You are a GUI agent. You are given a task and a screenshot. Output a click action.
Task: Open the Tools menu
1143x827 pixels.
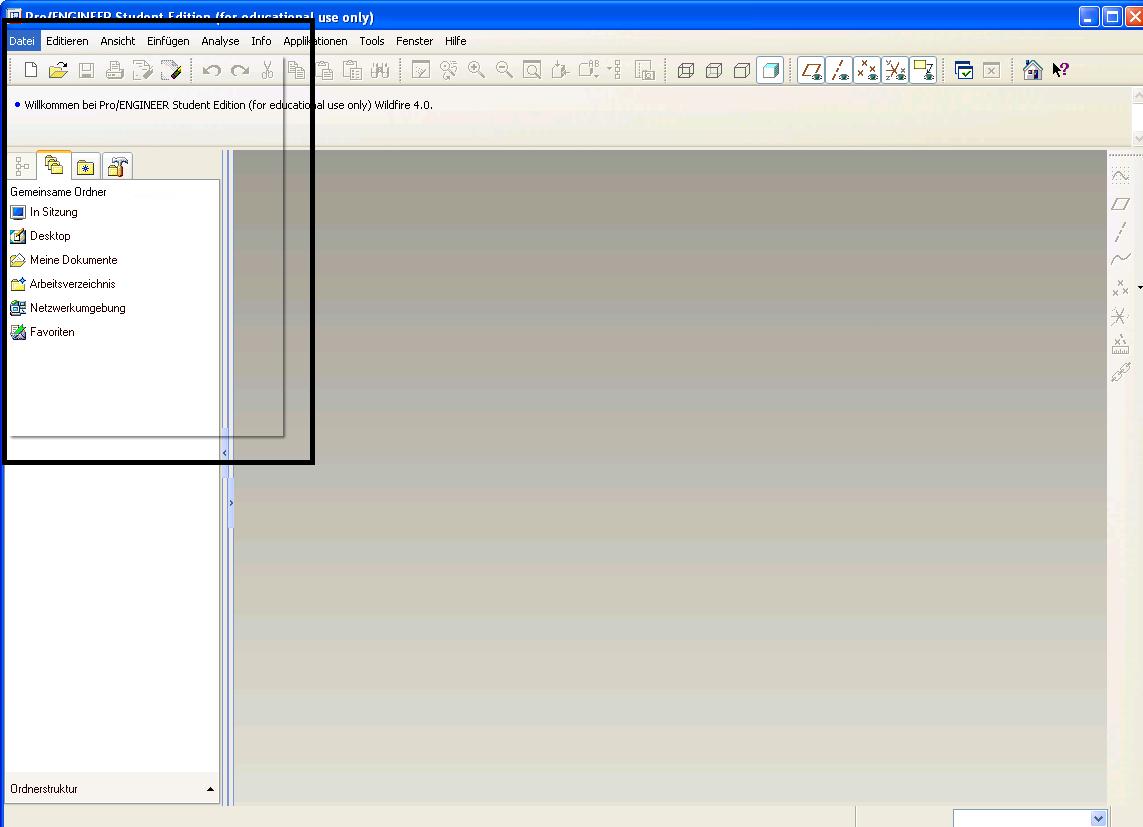372,41
